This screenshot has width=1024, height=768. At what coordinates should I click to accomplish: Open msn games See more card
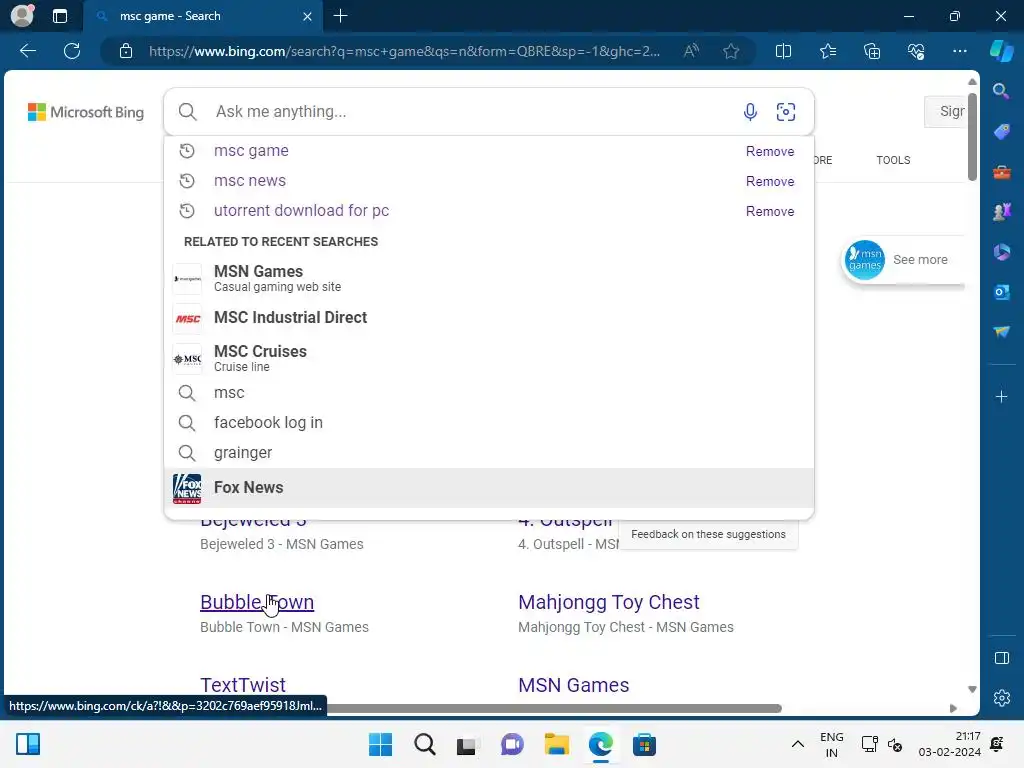tap(903, 260)
